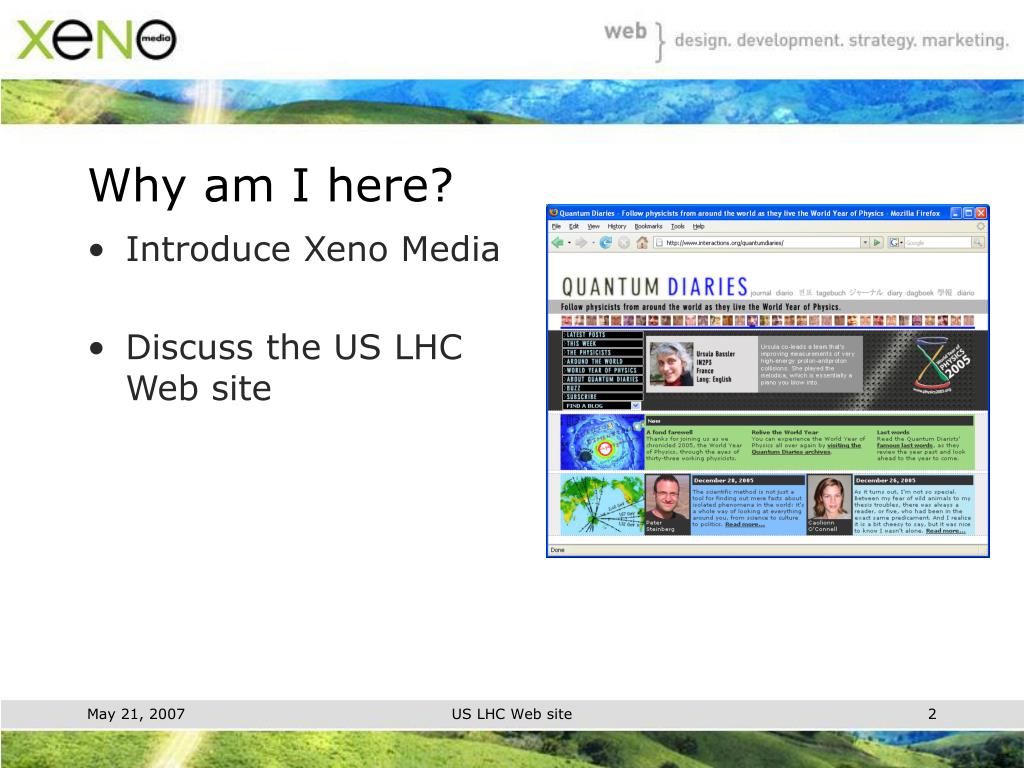
Task: Click the 'Why am I here?' slide title
Action: coord(270,185)
